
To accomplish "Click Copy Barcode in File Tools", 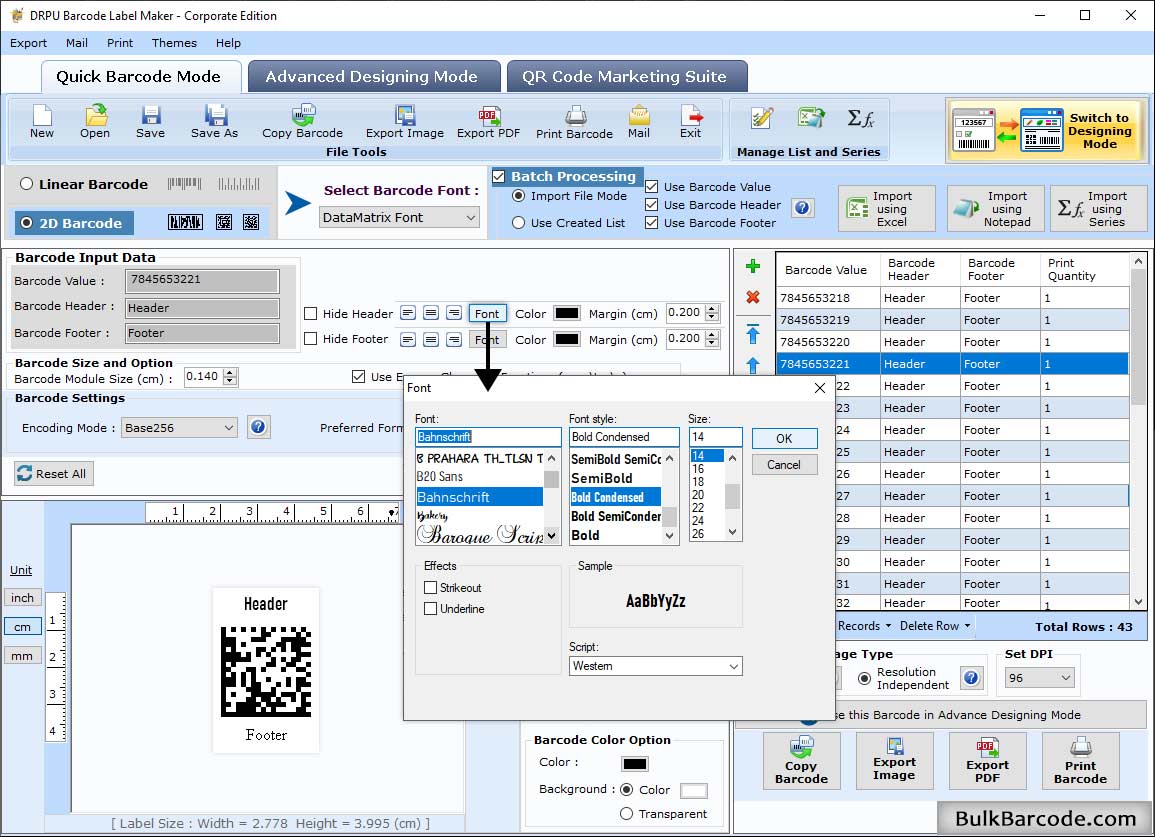I will (302, 122).
